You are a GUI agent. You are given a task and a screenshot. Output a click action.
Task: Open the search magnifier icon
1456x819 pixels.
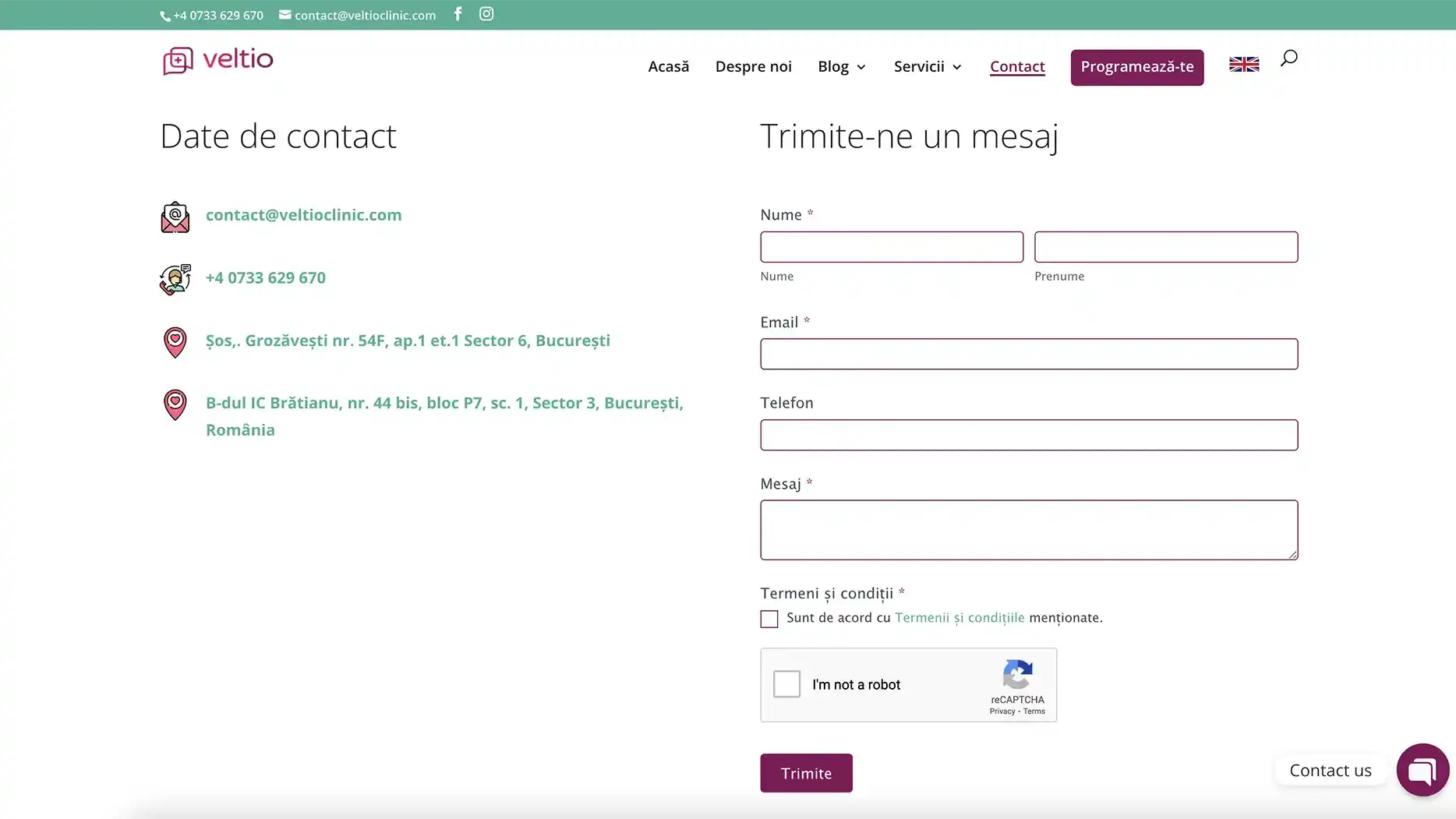coord(1288,58)
